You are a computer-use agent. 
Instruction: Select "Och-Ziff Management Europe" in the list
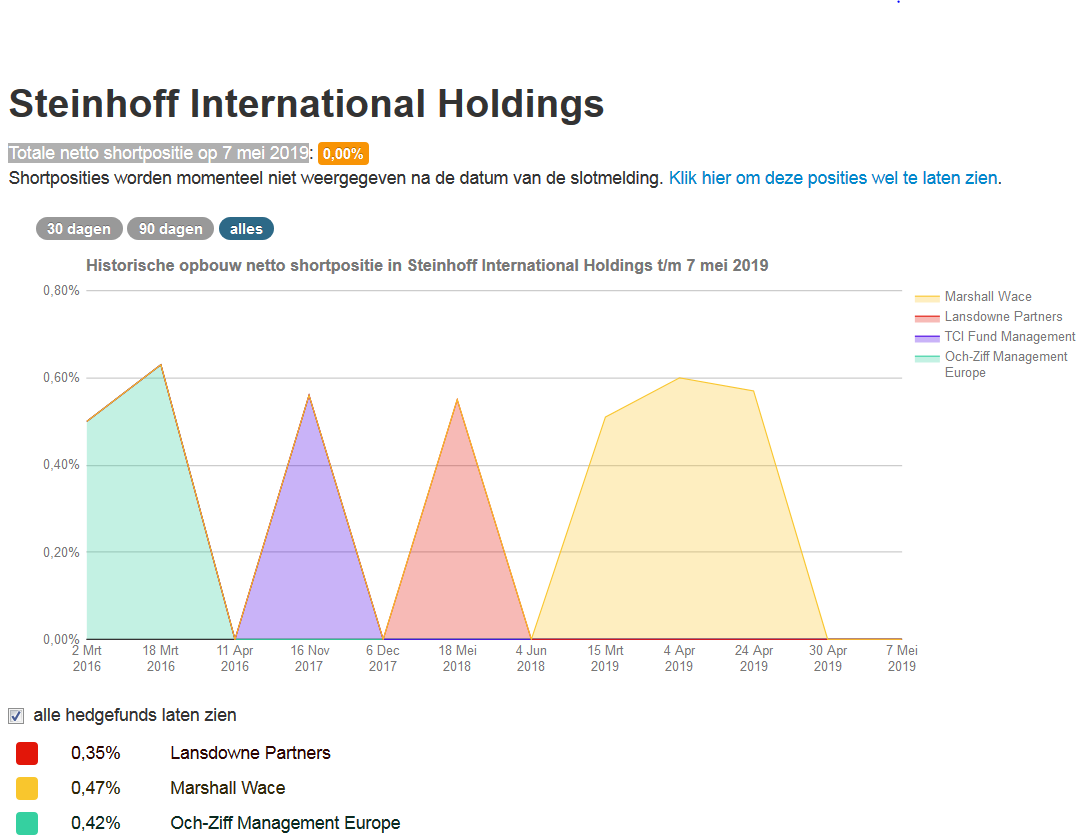click(286, 823)
